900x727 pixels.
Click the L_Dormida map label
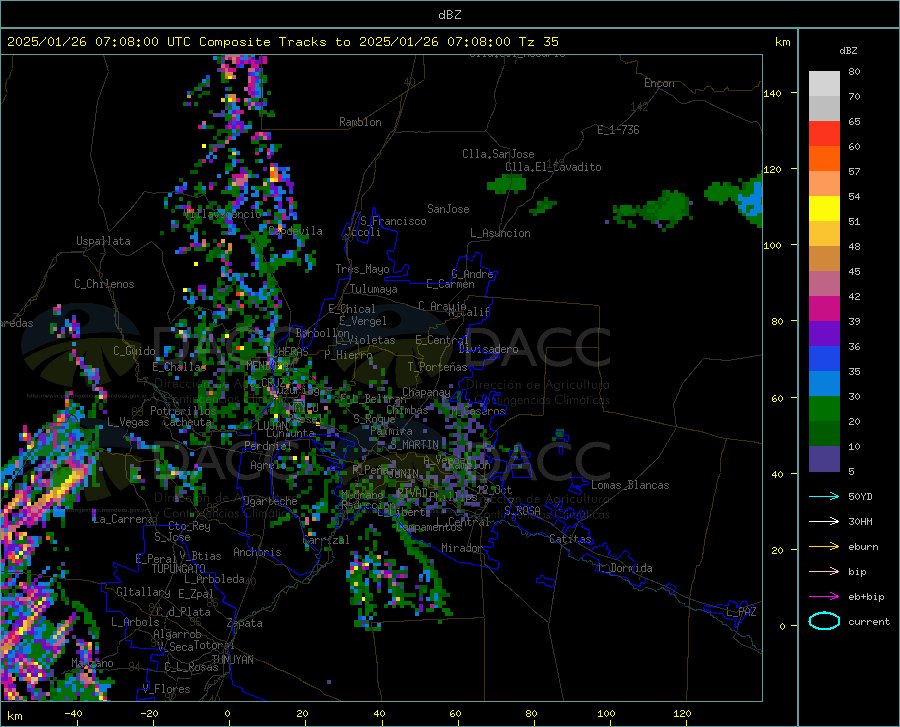[625, 568]
